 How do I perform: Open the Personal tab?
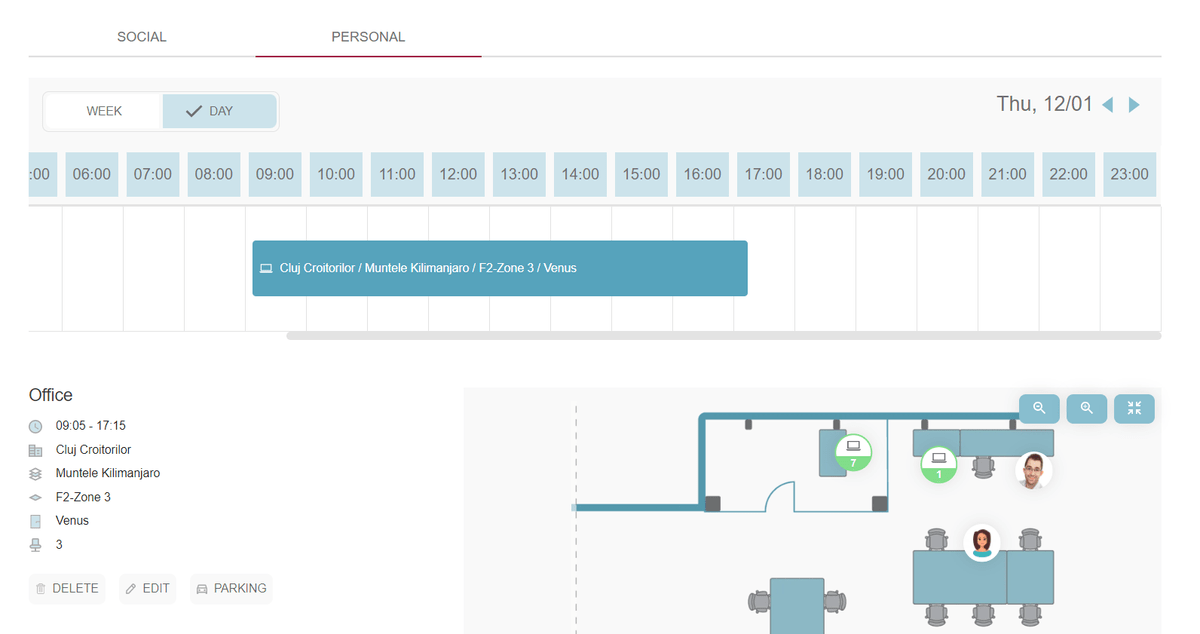tap(368, 37)
